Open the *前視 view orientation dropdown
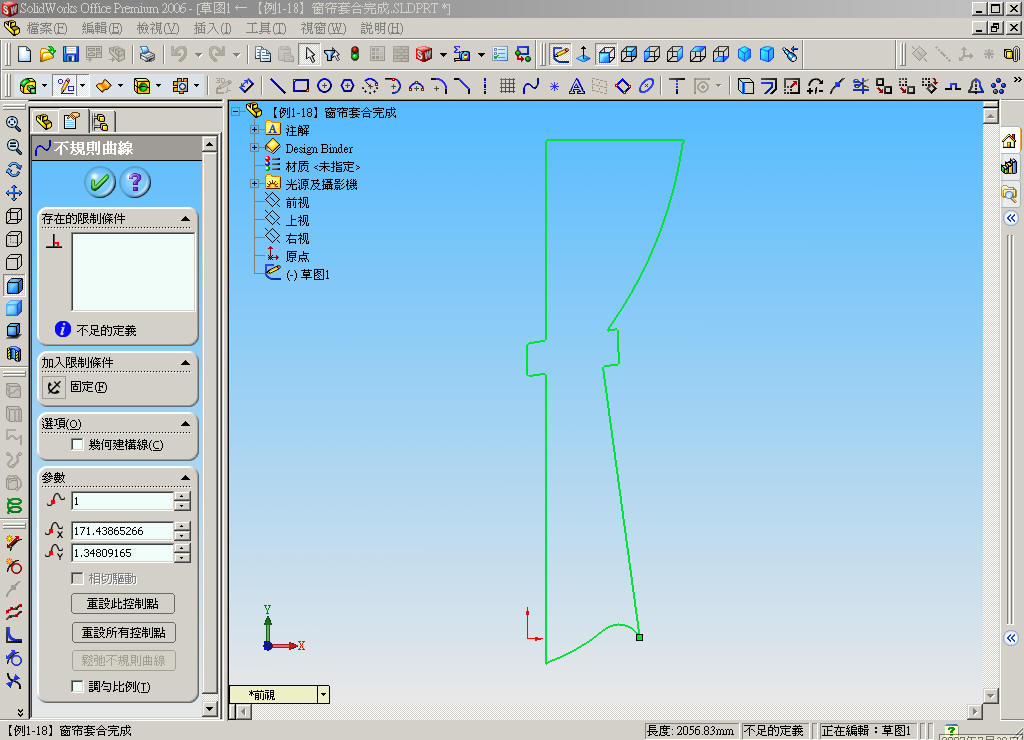 coord(323,695)
